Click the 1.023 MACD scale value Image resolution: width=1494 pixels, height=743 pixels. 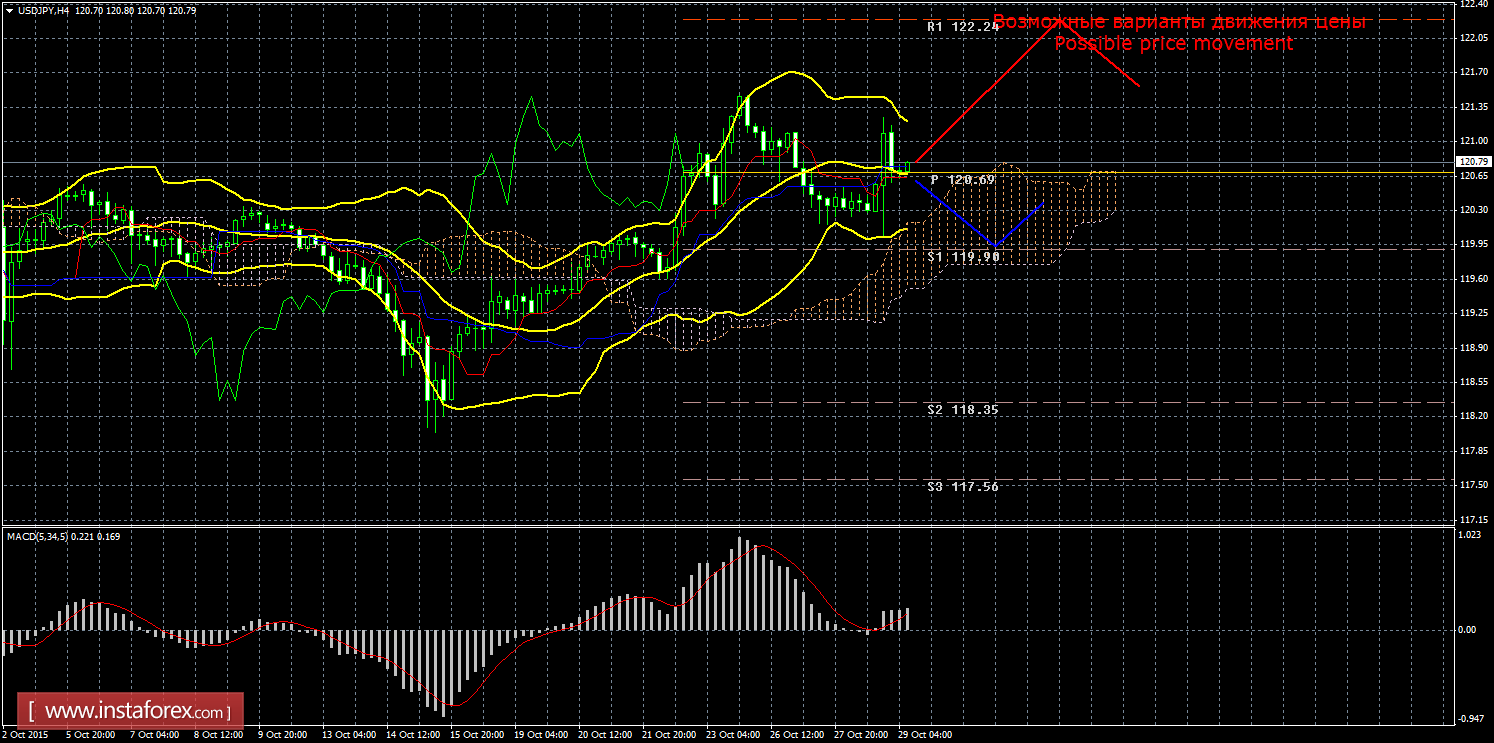(1467, 536)
